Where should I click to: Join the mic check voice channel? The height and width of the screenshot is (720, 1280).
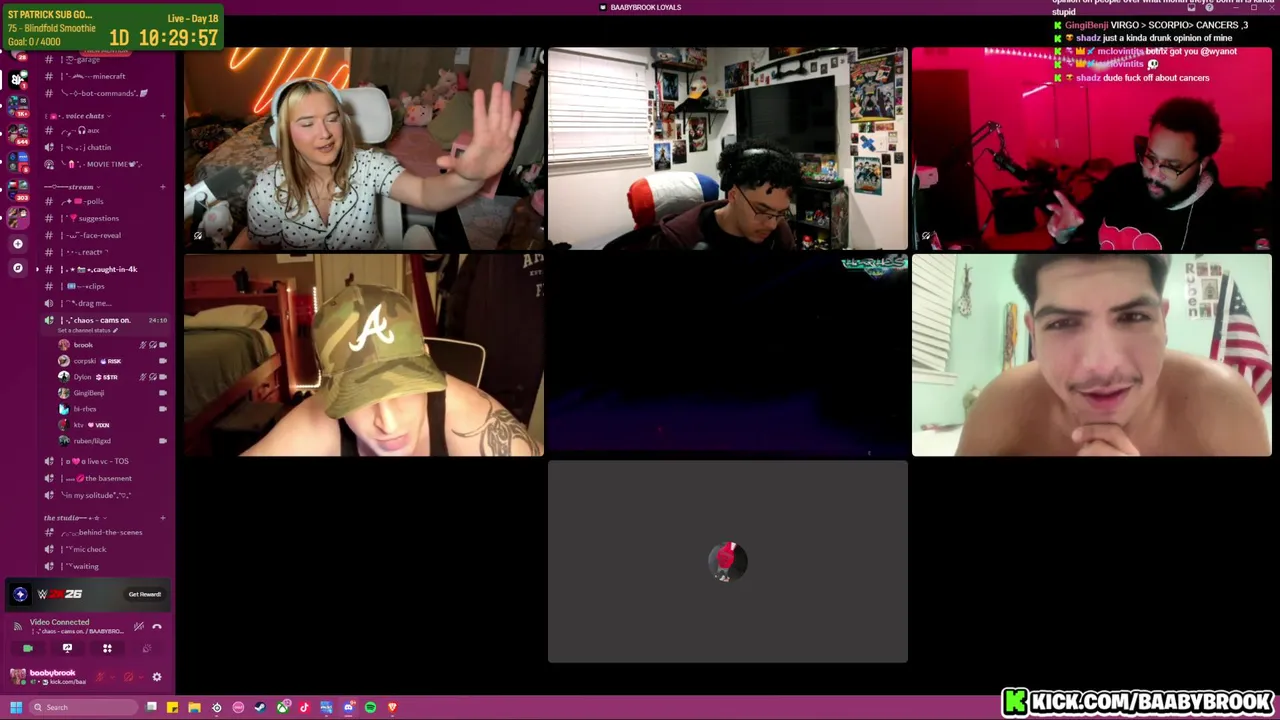105,549
